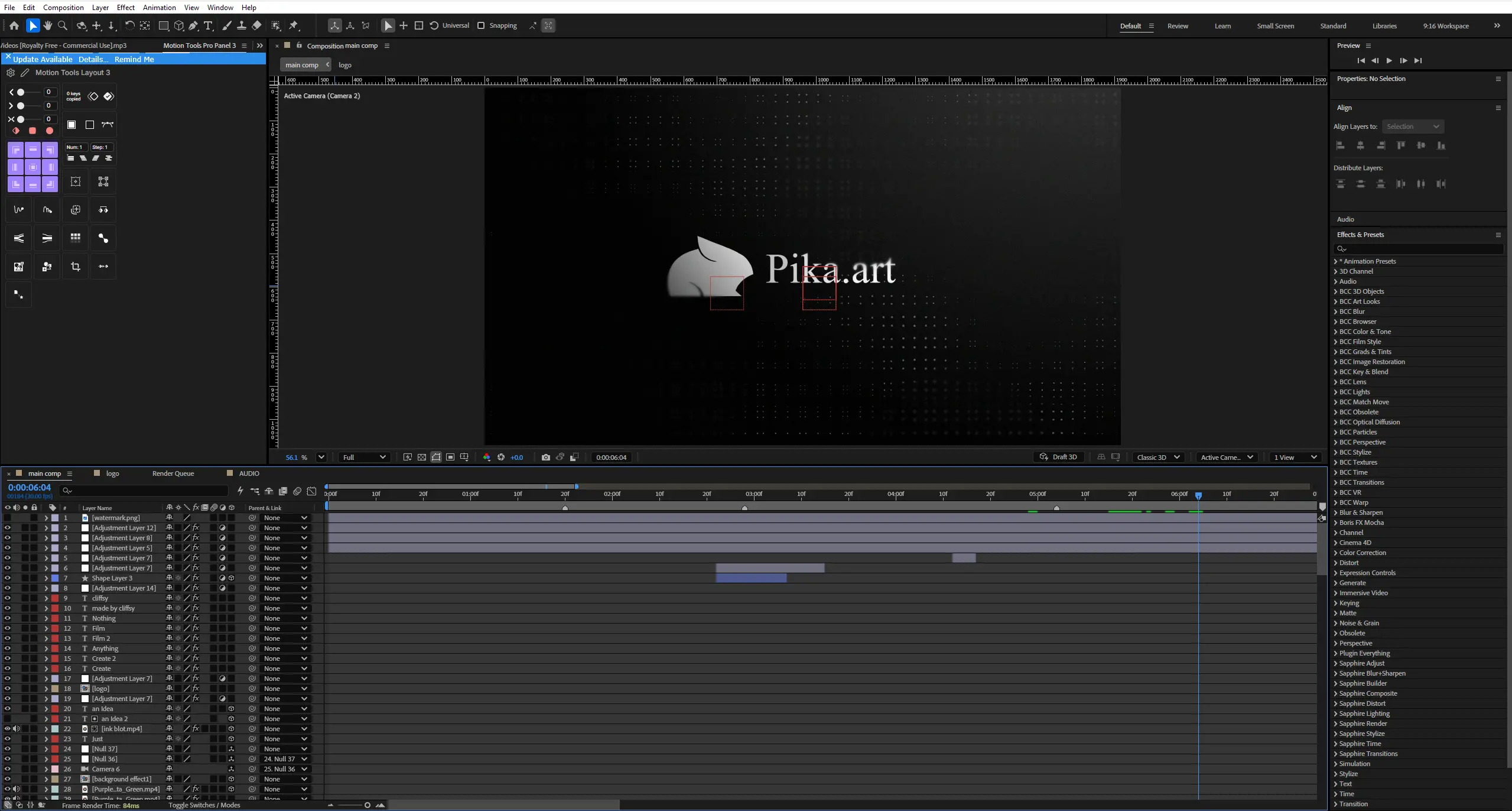Open the magnification ratio dropdown

tap(321, 458)
